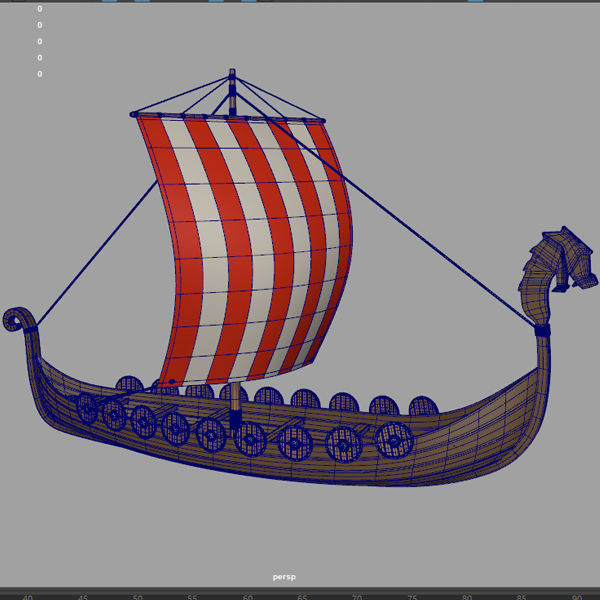600x600 pixels.
Task: Jump to frame 70 on the timeline
Action: (357, 597)
